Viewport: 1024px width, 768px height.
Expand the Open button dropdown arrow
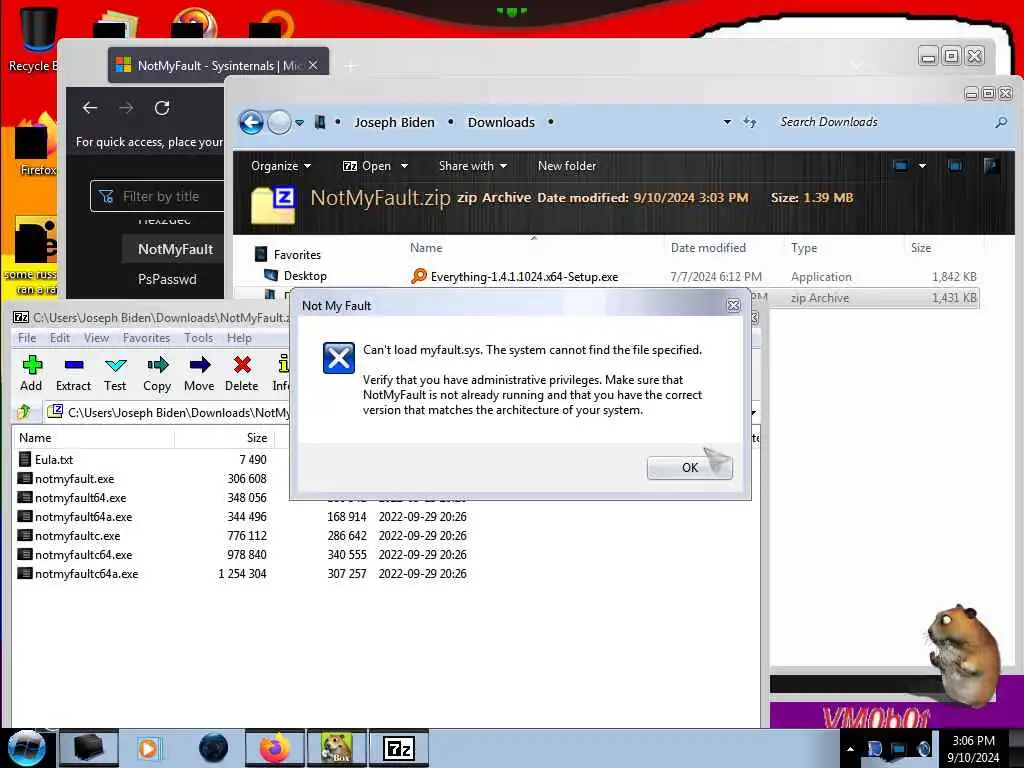tap(404, 166)
